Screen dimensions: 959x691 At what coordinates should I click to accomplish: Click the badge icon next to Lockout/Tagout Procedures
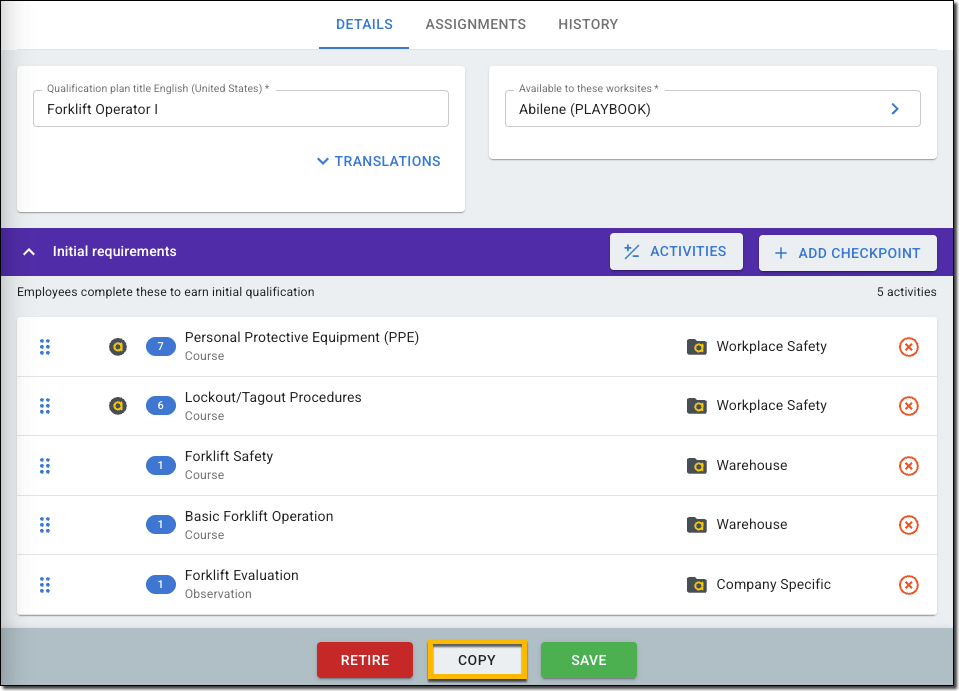[118, 406]
